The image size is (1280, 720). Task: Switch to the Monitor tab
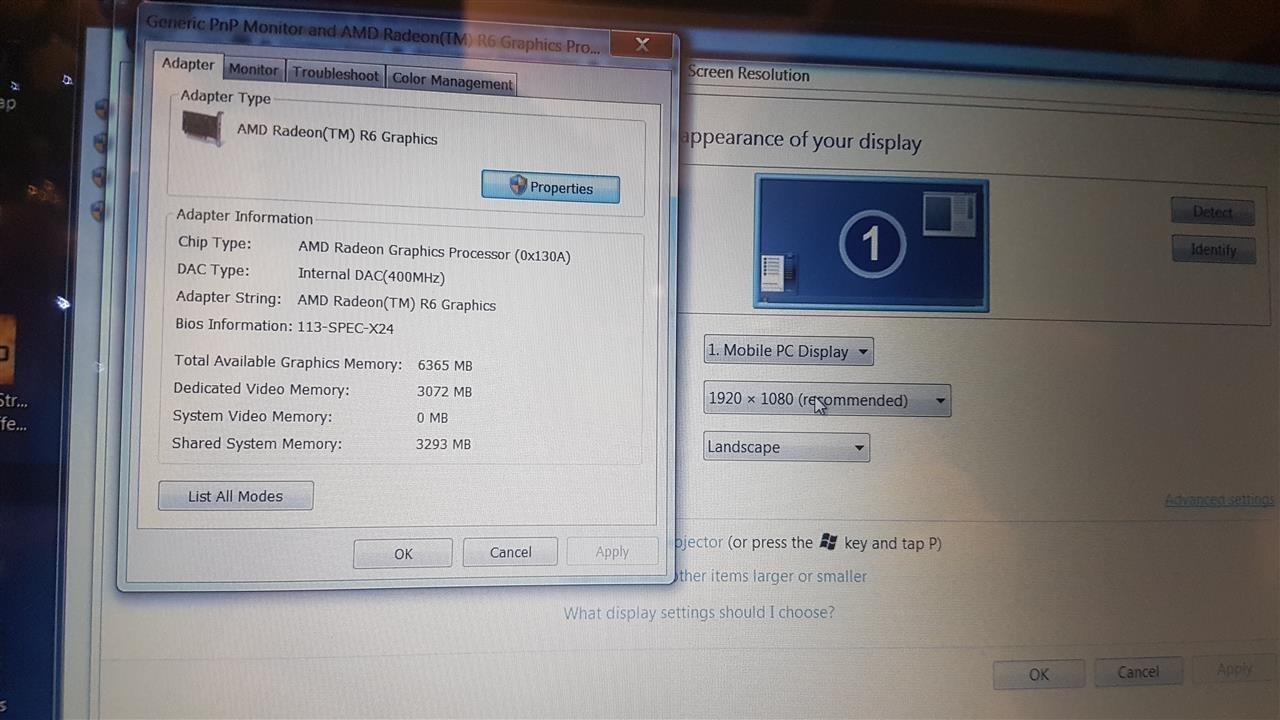click(x=253, y=69)
